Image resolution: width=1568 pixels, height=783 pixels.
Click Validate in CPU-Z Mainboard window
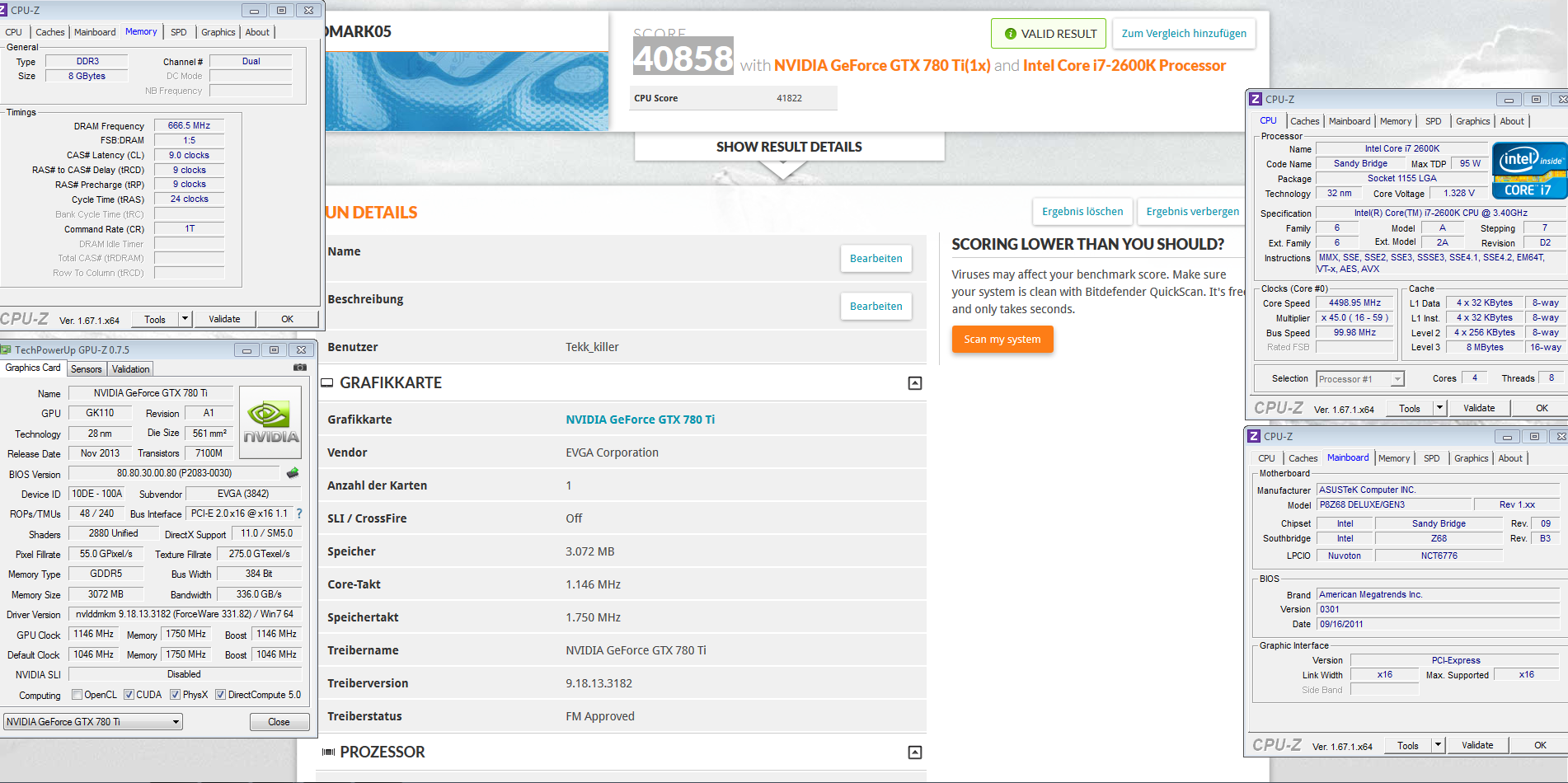pos(1477,745)
